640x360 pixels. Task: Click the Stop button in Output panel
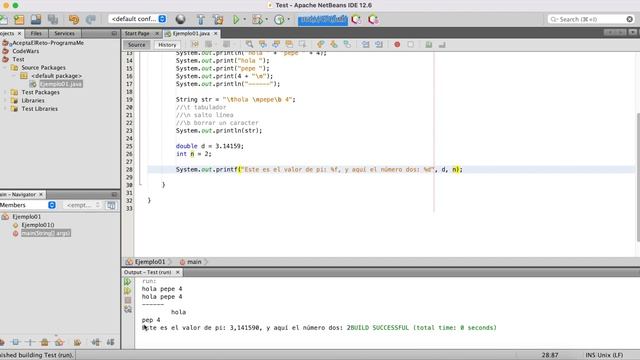pos(128,300)
